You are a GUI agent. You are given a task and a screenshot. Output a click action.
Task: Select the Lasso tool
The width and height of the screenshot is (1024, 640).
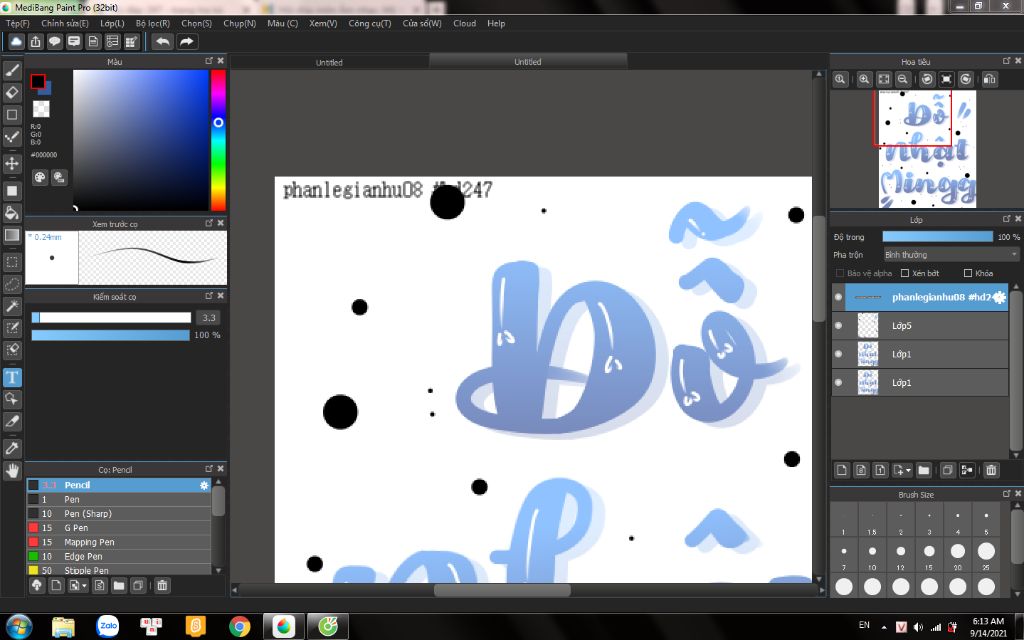point(12,284)
